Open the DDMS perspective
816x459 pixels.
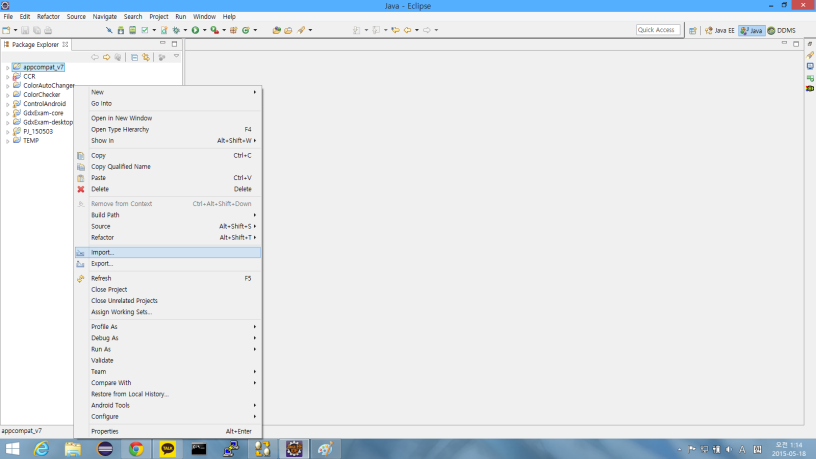782,31
